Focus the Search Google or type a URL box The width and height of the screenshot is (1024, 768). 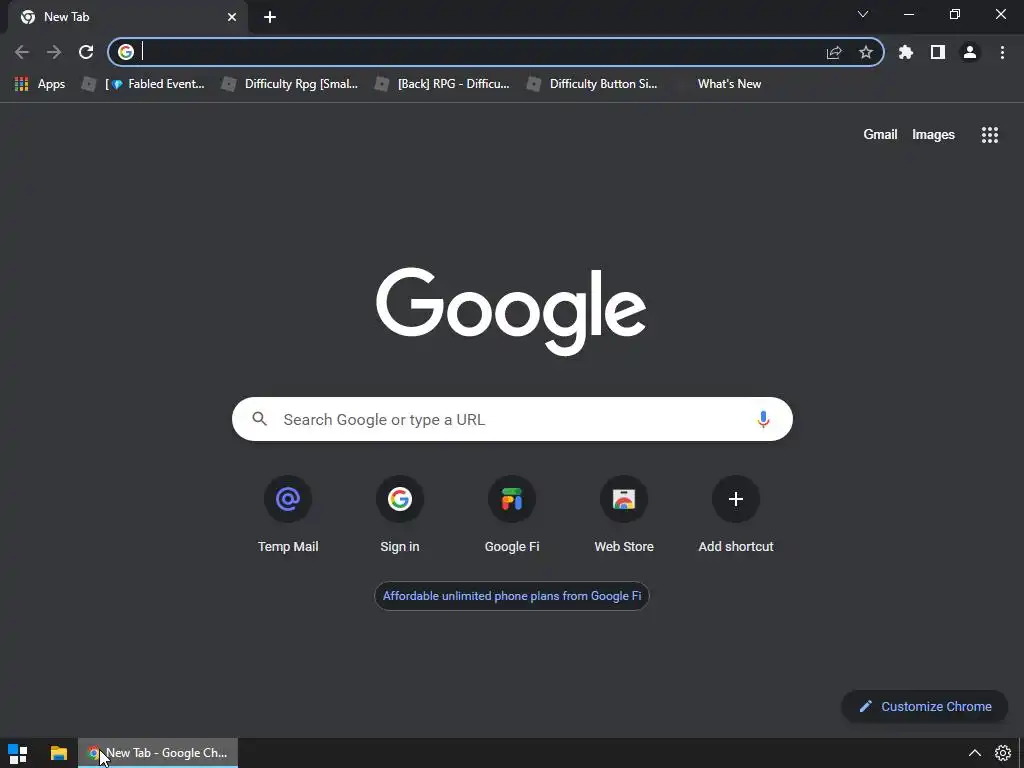512,419
